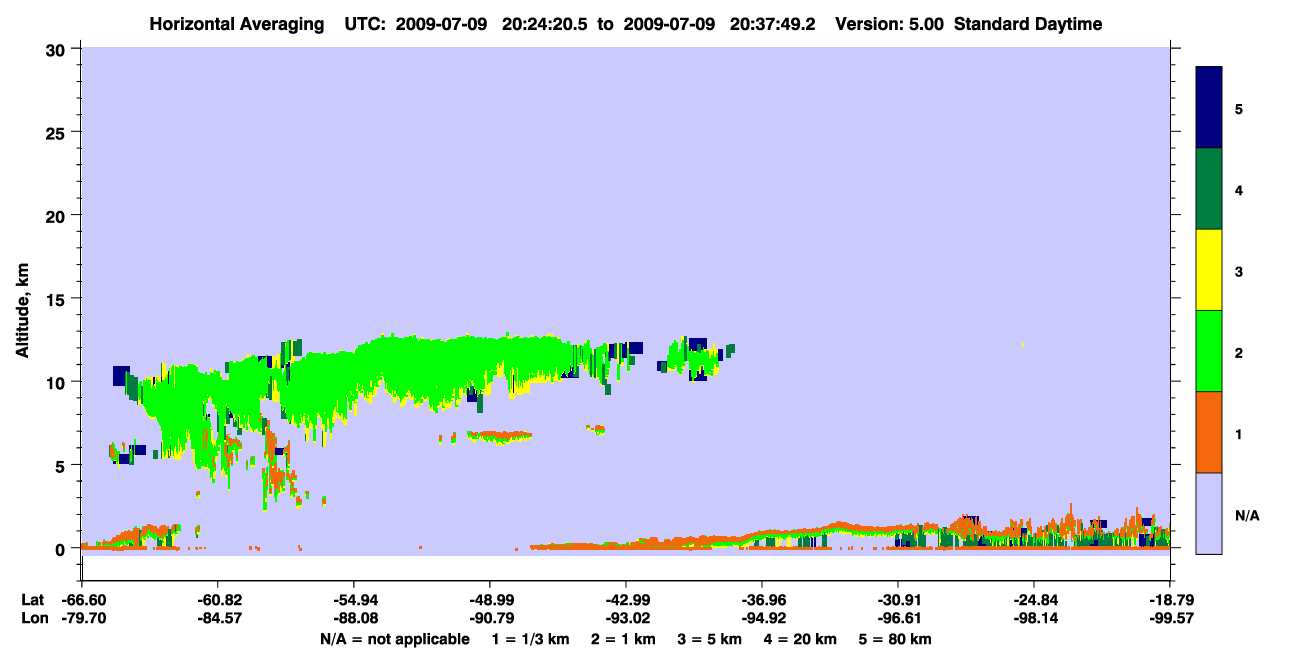1300x667 pixels.
Task: Click the longitude value -88.08
Action: [354, 617]
